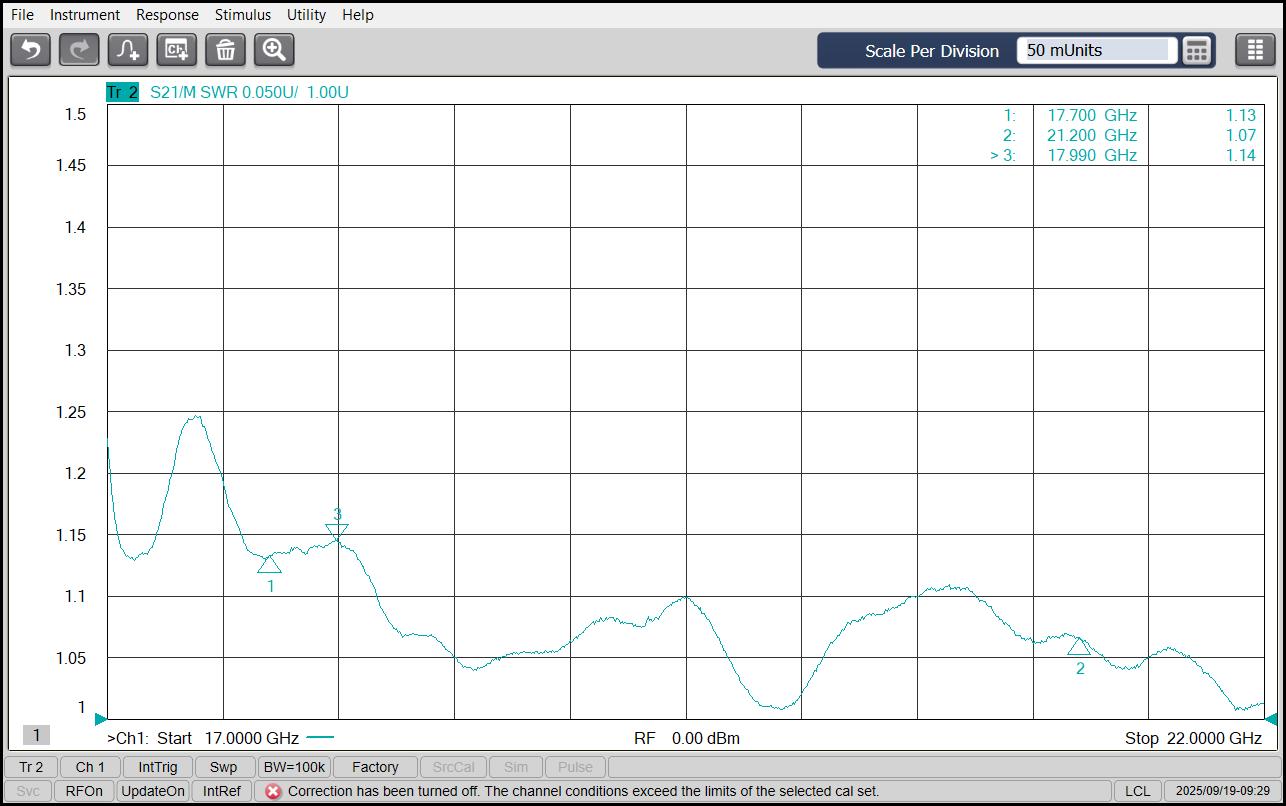Click the Scale Per Division input field
The width and height of the screenshot is (1286, 806).
tap(1097, 50)
